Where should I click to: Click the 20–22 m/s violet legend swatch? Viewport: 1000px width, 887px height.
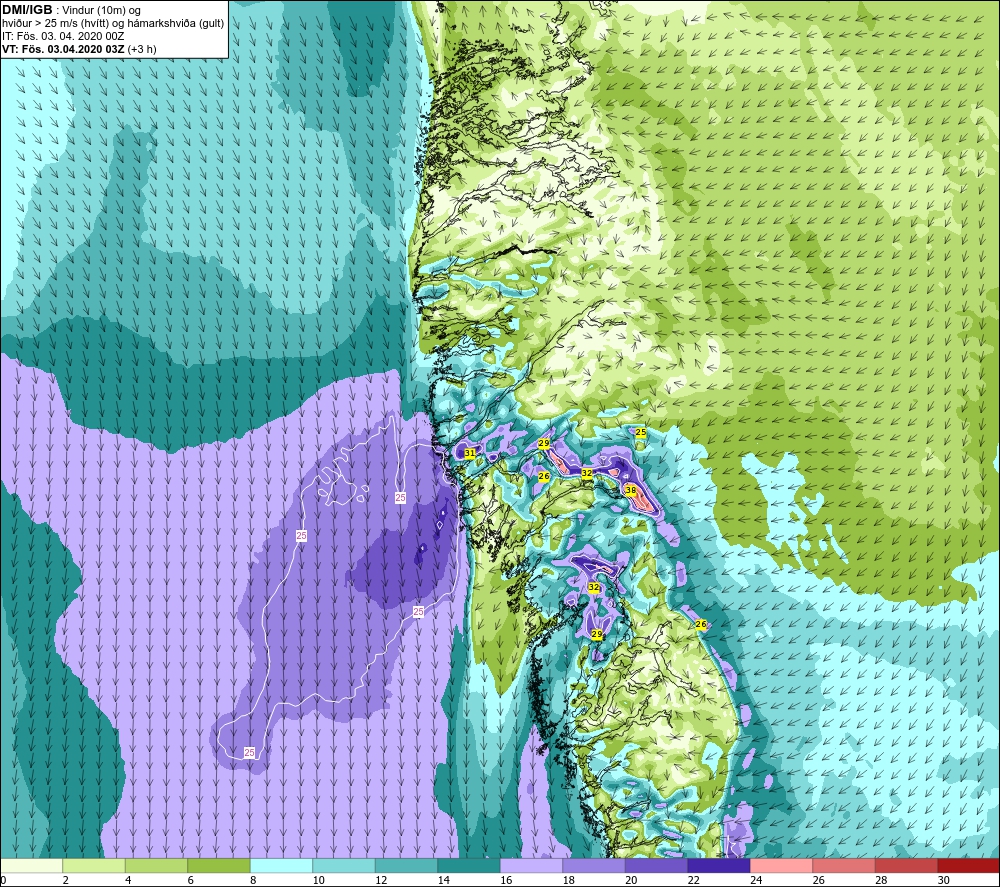click(656, 865)
